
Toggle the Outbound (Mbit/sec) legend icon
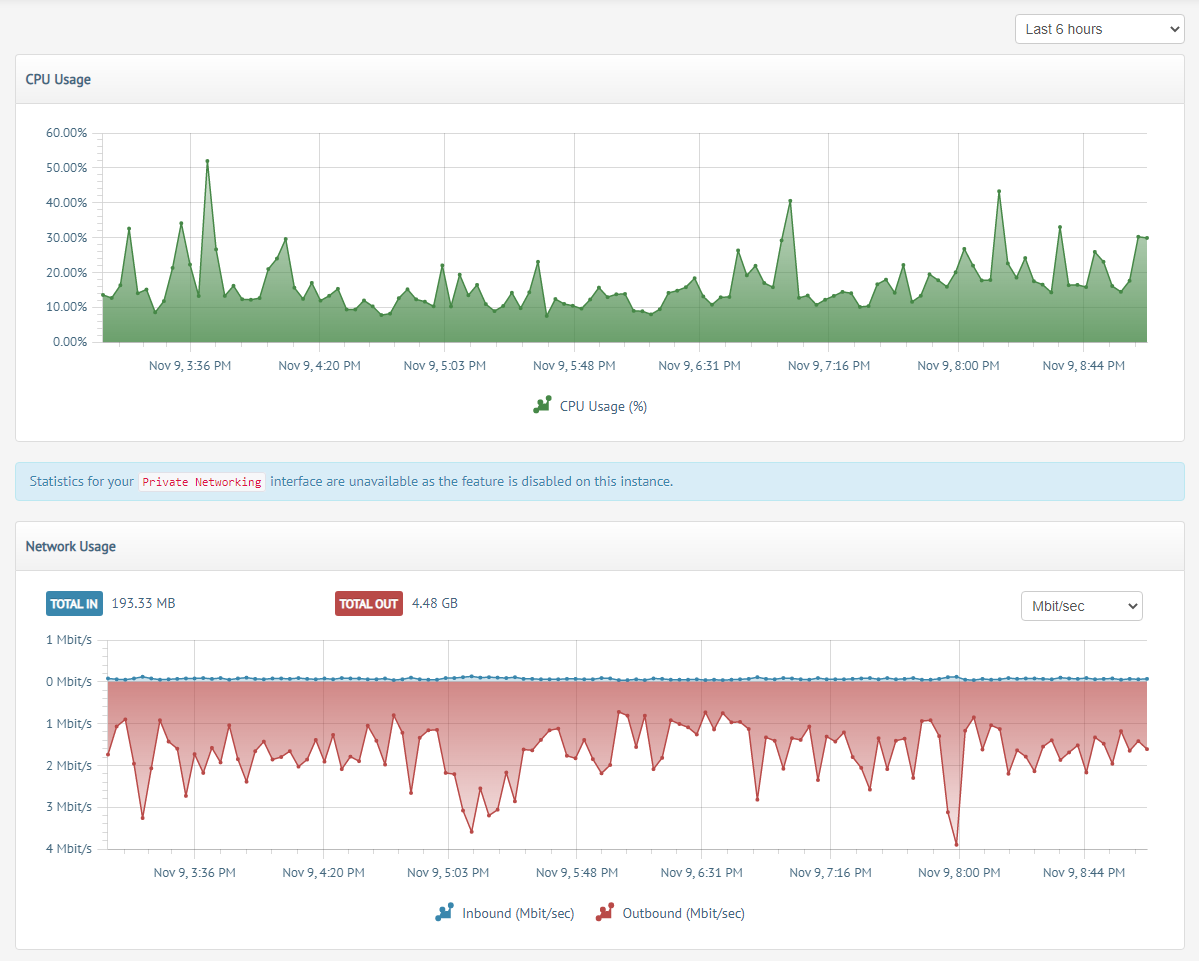(x=605, y=912)
